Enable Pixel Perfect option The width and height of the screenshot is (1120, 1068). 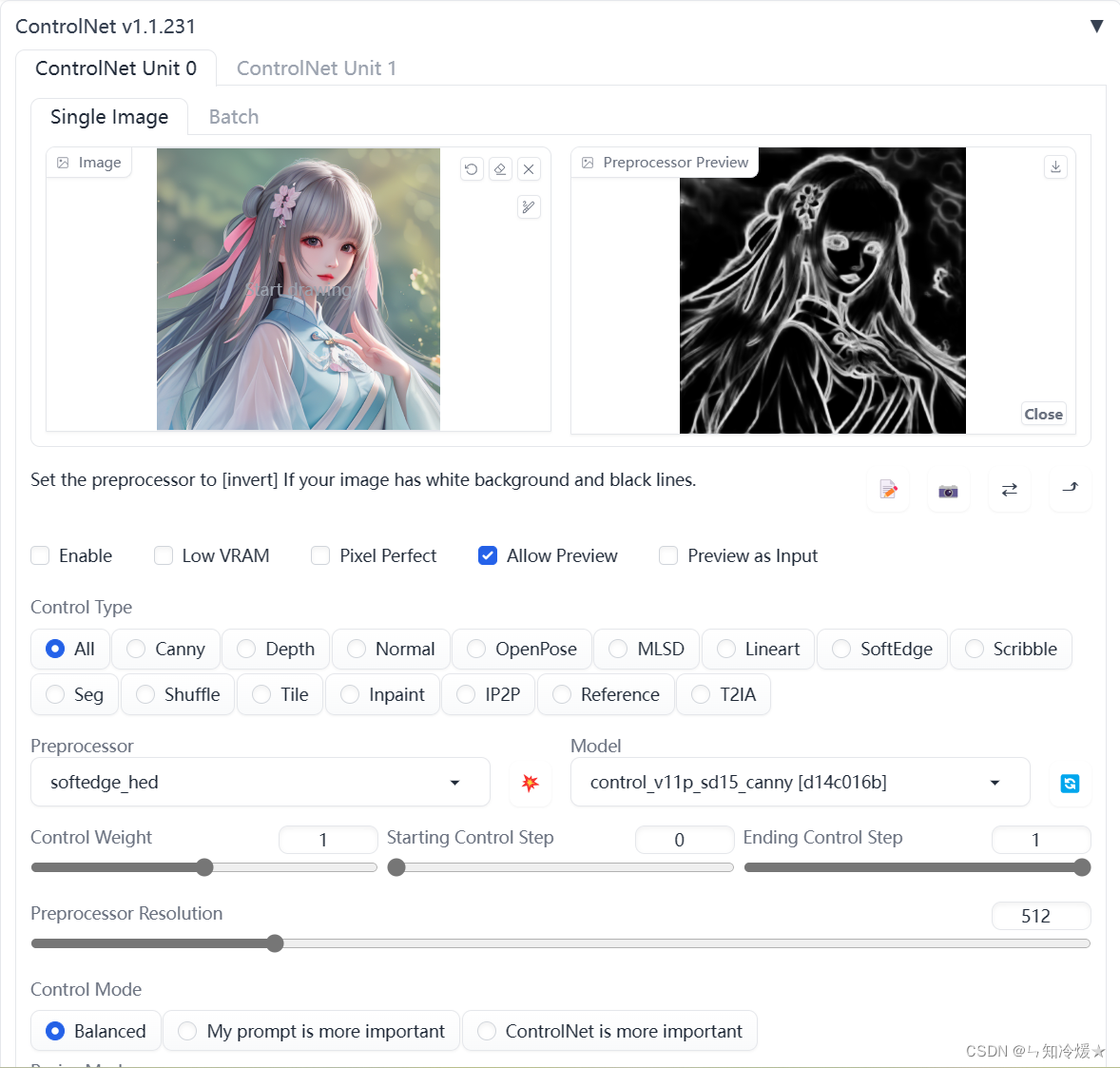click(320, 555)
